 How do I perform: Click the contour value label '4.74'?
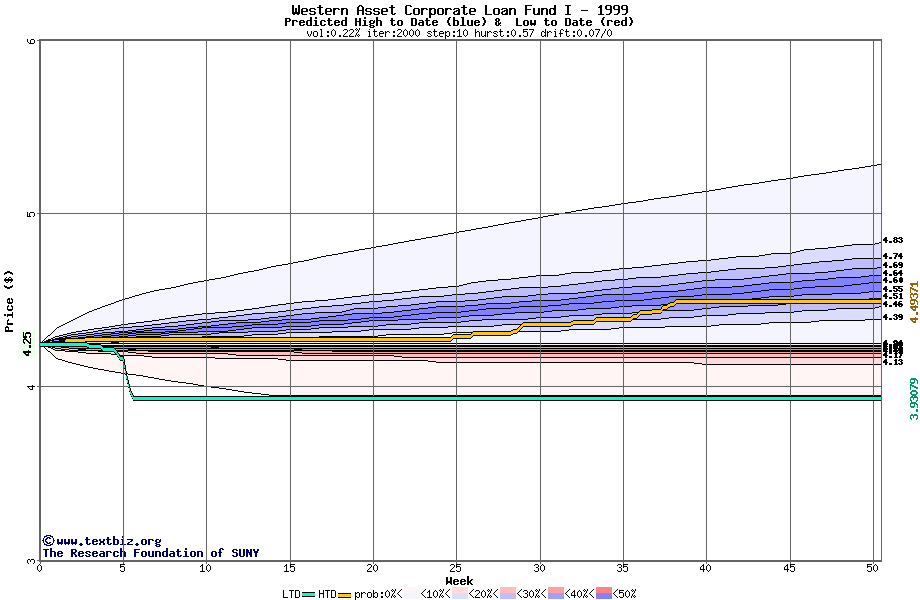point(893,256)
